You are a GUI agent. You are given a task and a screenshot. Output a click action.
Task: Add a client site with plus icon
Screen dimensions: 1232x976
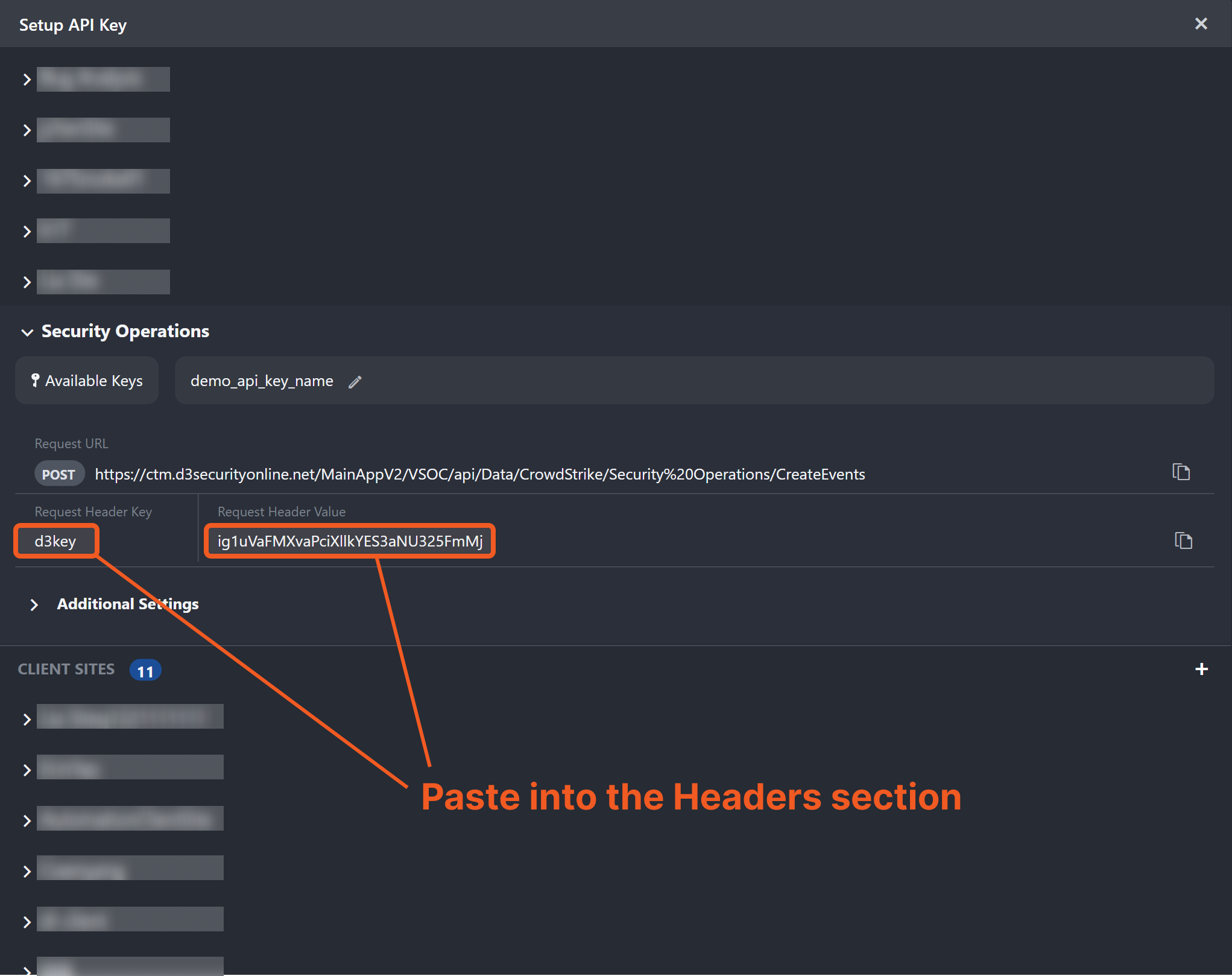pos(1201,670)
